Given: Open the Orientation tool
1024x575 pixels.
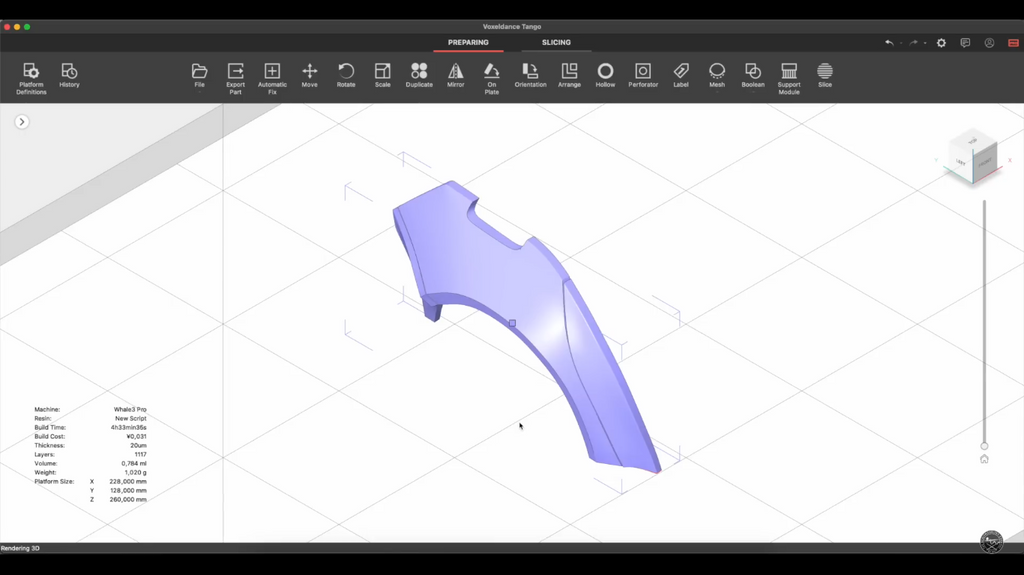Looking at the screenshot, I should pyautogui.click(x=530, y=75).
